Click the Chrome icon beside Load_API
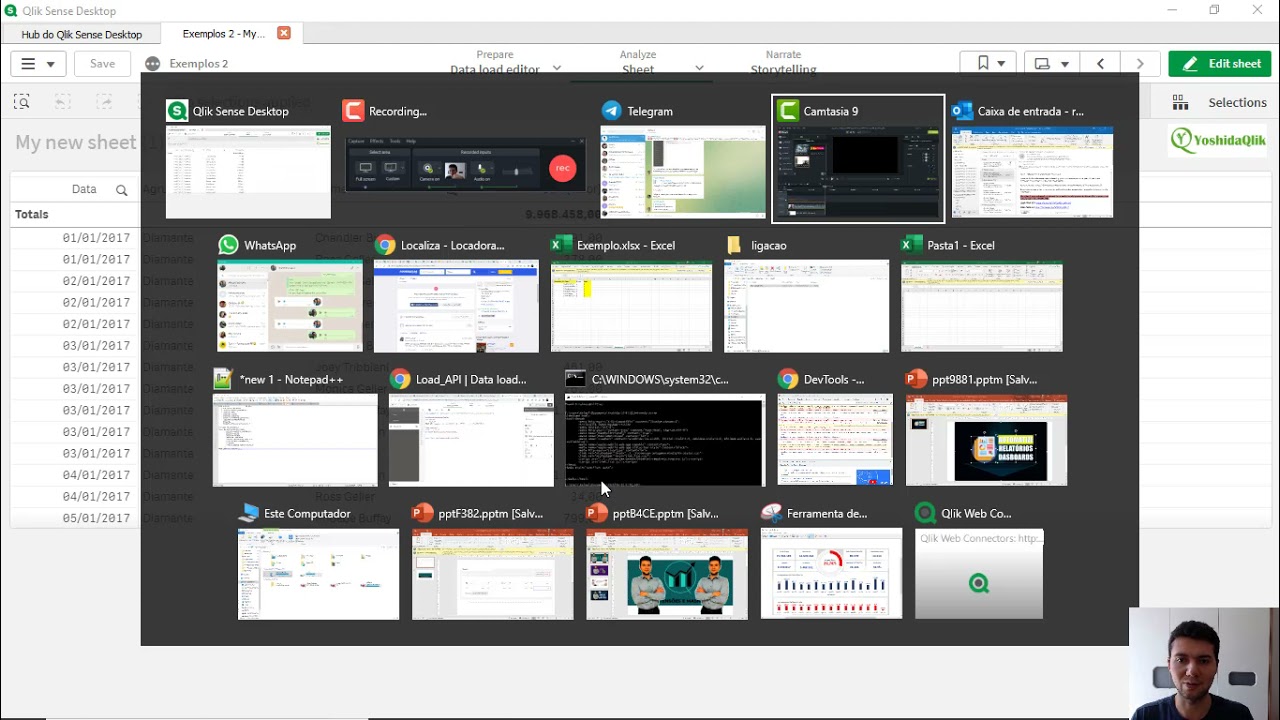1280x720 pixels. click(400, 379)
